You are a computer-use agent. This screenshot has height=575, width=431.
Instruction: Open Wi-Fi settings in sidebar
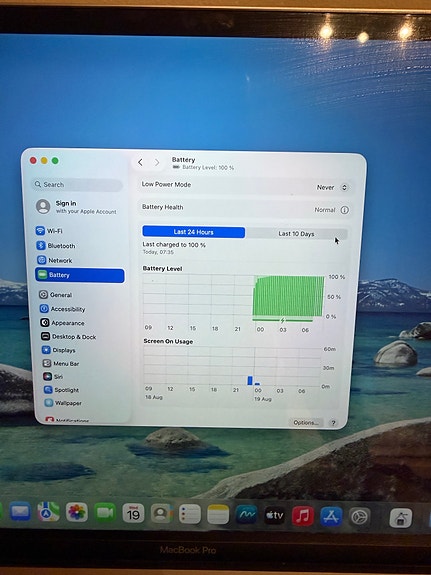tap(50, 231)
